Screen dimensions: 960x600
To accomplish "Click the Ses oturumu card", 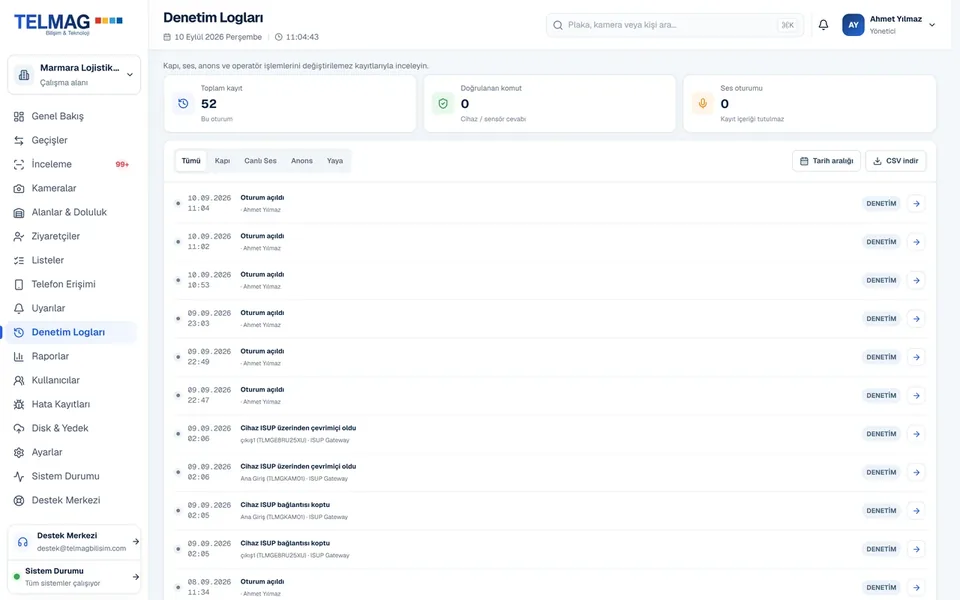I will (809, 103).
